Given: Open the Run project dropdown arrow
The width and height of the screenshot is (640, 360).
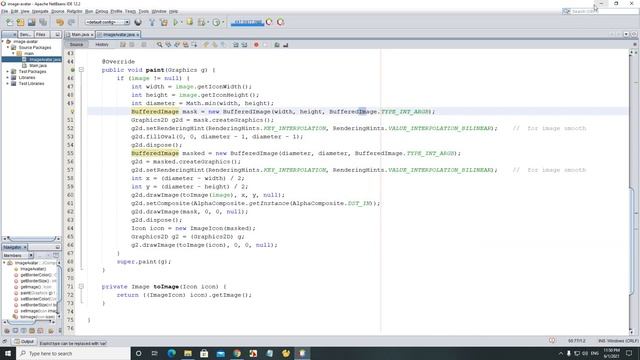Looking at the screenshot, I should (181, 22).
